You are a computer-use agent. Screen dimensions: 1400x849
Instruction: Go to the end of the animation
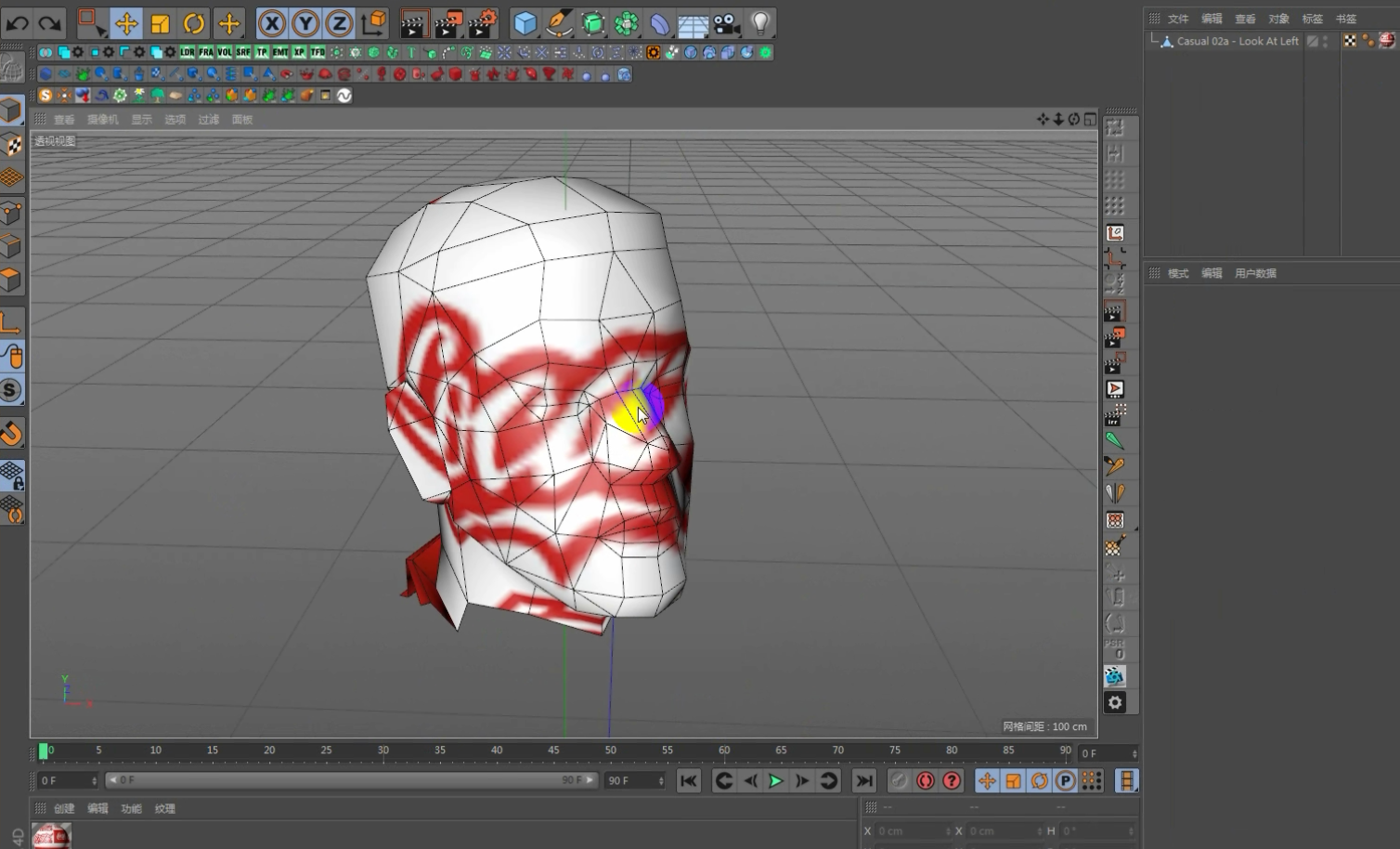(x=863, y=781)
